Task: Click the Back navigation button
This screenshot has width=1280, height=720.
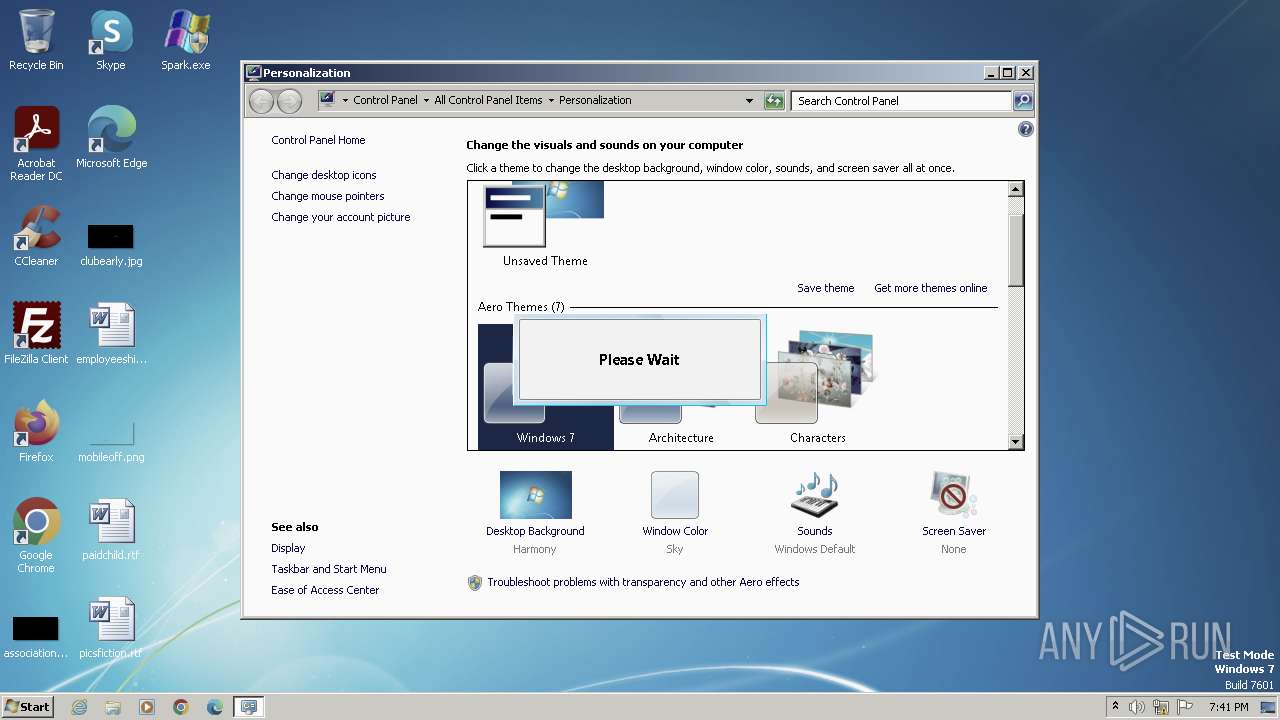Action: point(261,100)
